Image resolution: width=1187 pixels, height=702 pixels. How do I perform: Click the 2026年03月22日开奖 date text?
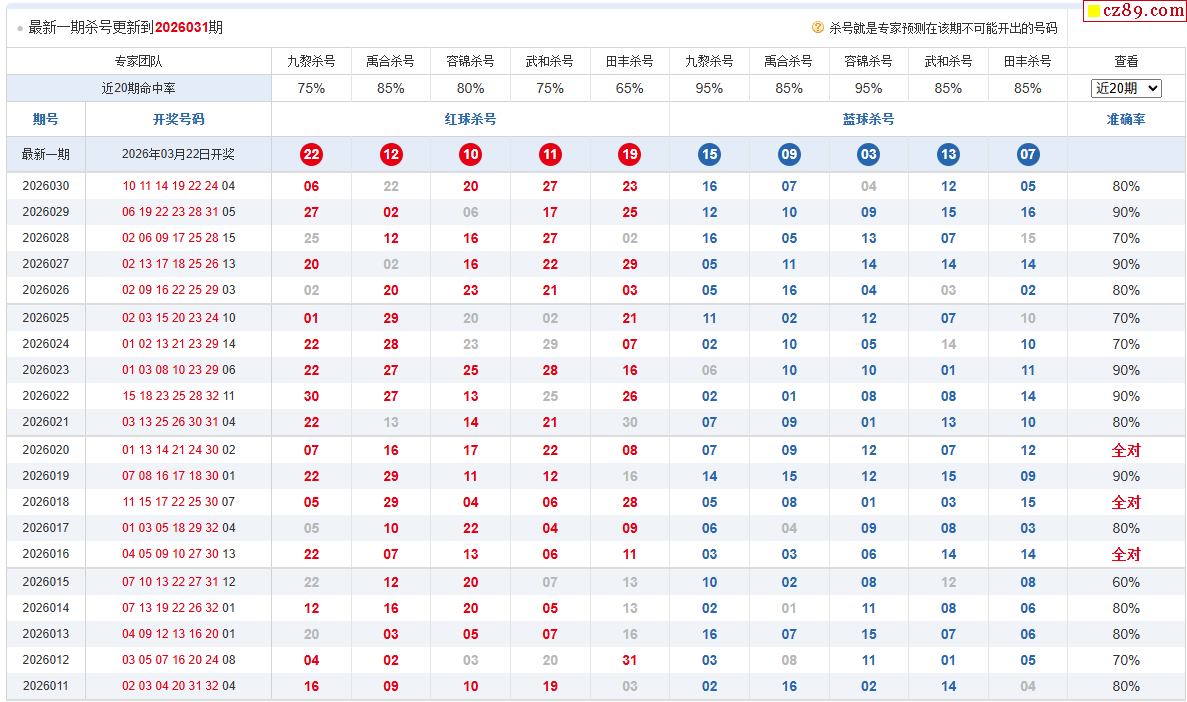tap(178, 154)
